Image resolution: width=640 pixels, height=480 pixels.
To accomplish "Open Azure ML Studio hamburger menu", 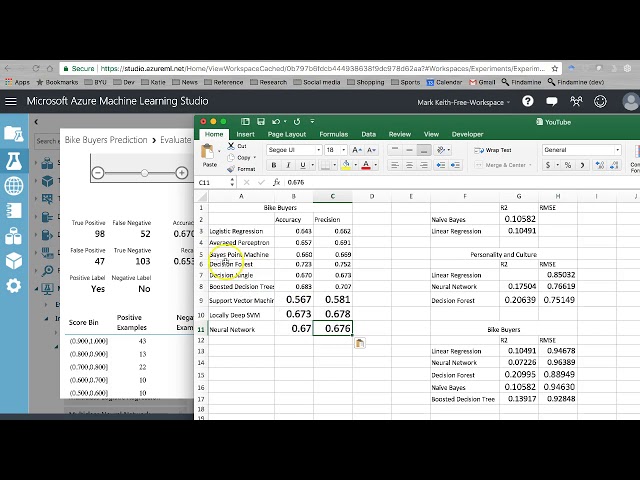I will coord(11,101).
